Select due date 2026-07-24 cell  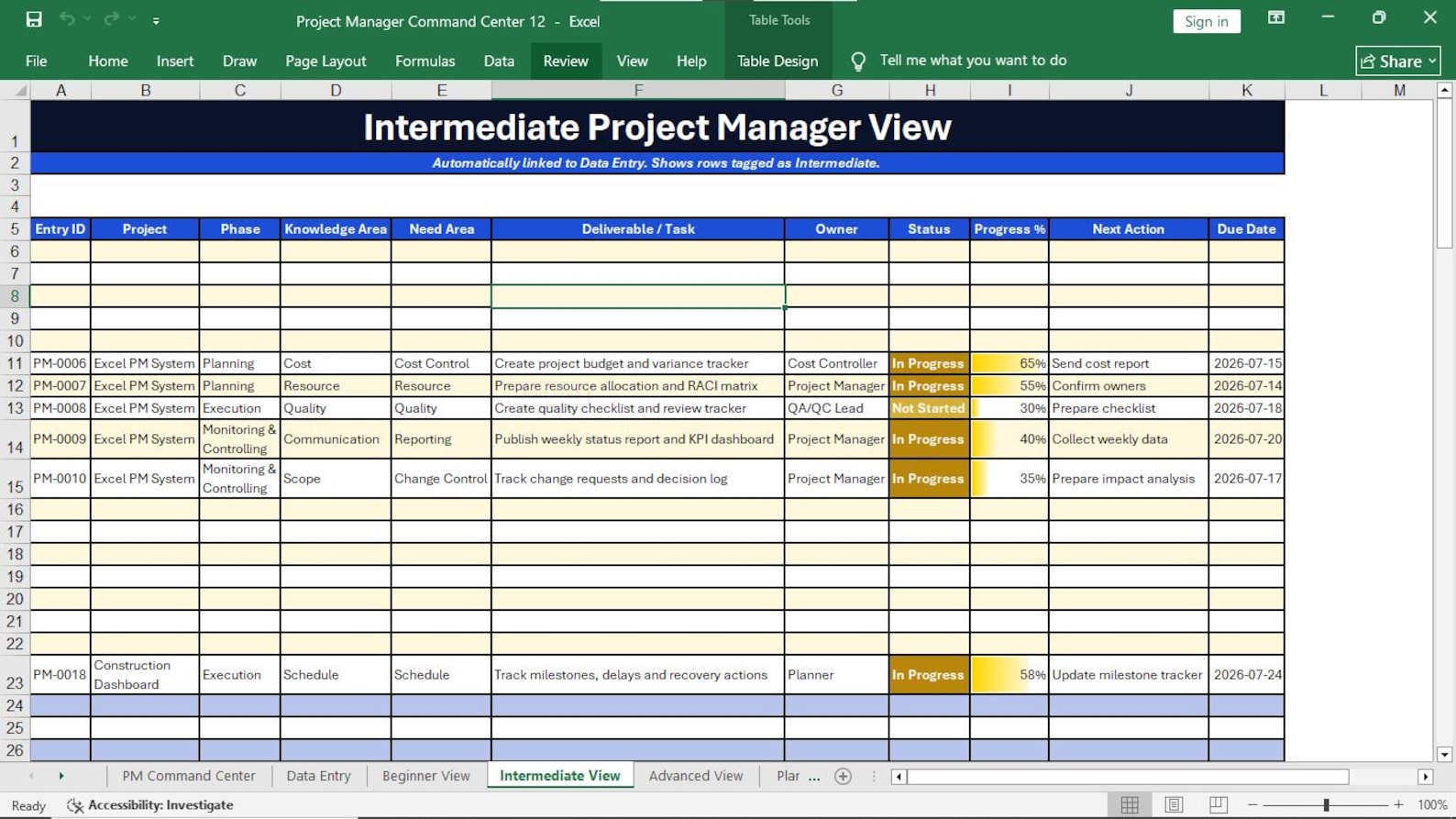[x=1247, y=675]
